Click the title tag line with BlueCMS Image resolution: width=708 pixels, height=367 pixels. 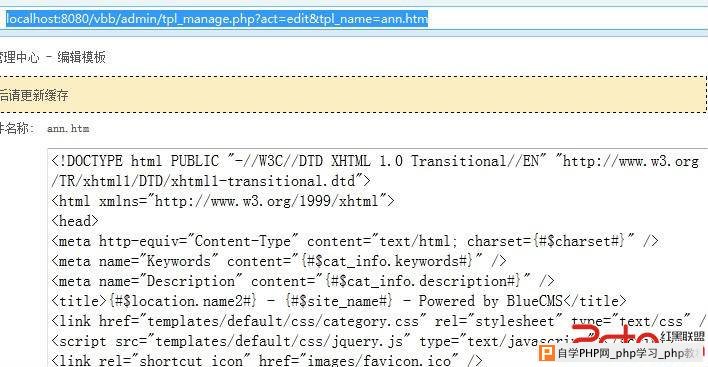tap(339, 301)
